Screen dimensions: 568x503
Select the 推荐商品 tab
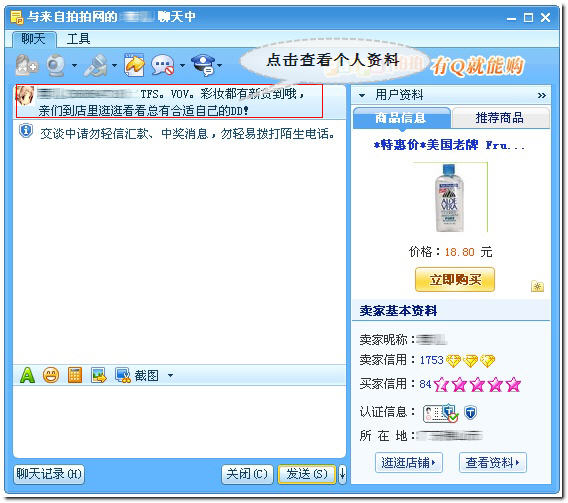click(500, 118)
